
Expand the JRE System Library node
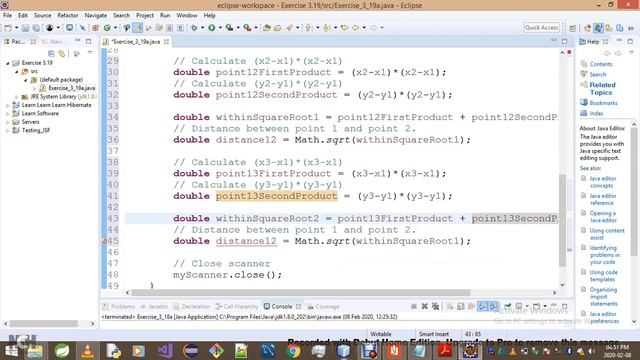(x=16, y=97)
